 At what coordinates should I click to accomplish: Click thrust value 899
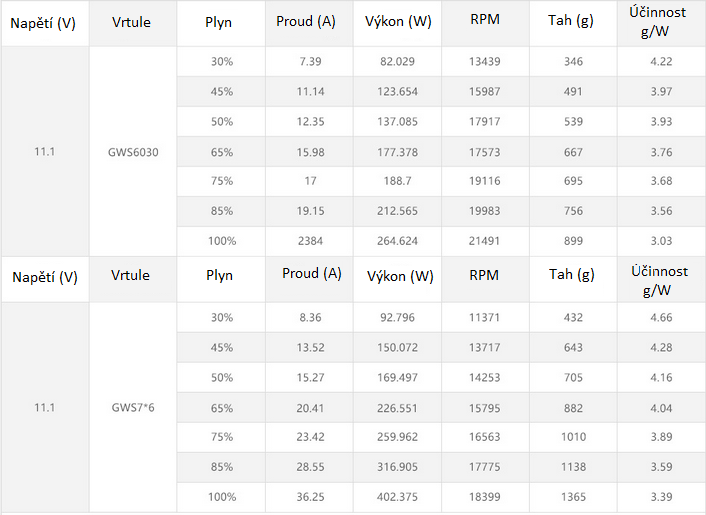coord(573,241)
